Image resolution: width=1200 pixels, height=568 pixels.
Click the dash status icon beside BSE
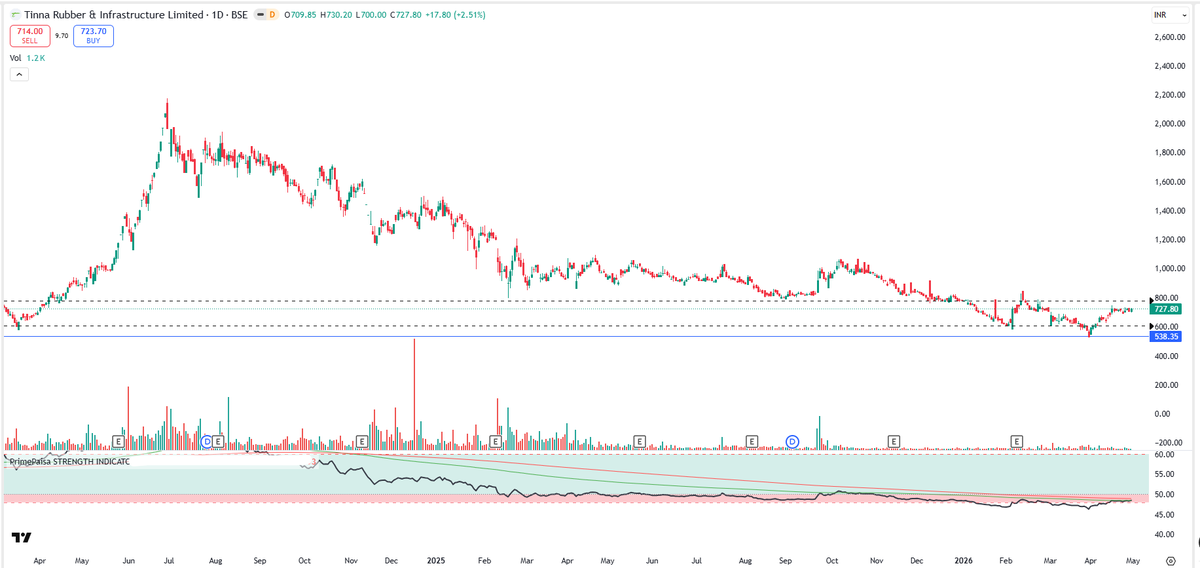coord(260,15)
